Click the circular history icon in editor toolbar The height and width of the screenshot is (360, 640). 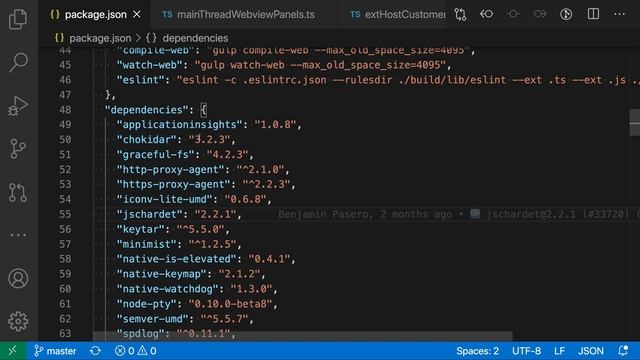(566, 14)
